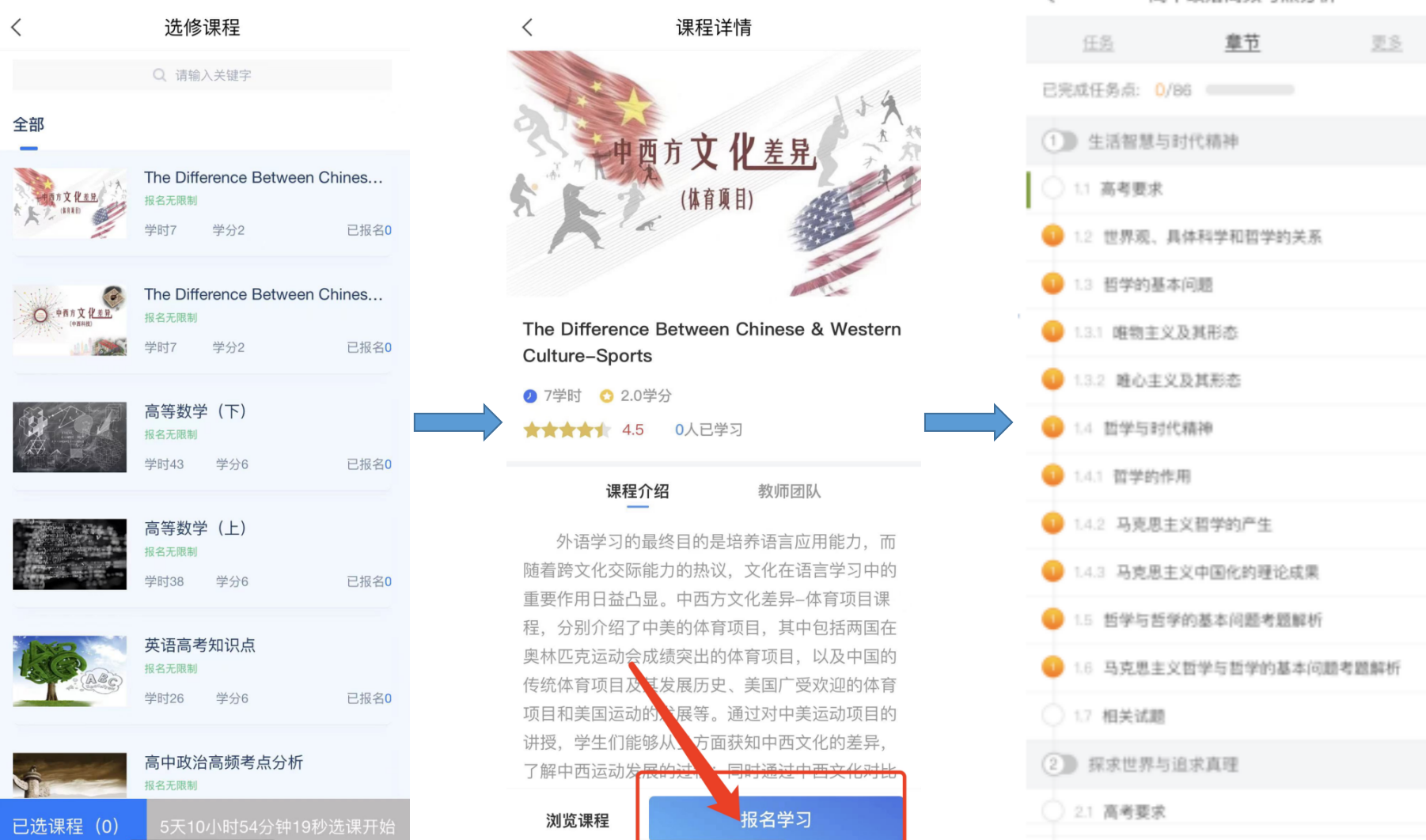Collapse chapter 2 探求世界与追求真理
The width and height of the screenshot is (1426, 840).
(1060, 764)
